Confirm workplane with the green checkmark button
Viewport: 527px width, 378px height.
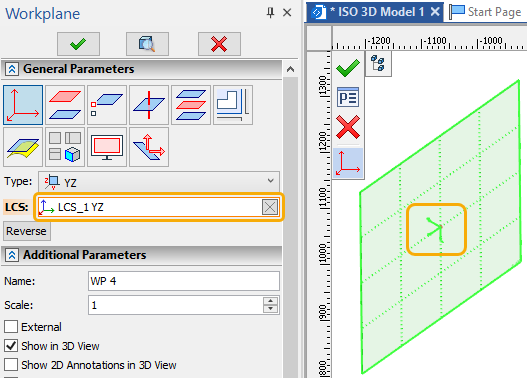[78, 44]
